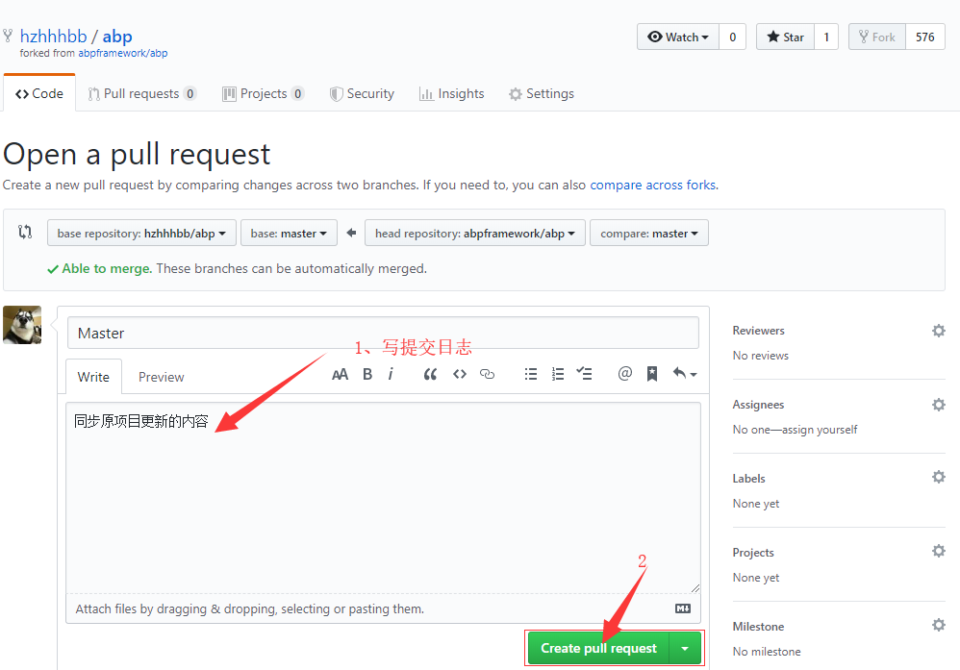Open the Milestone gear settings
This screenshot has height=670, width=960.
(x=939, y=625)
